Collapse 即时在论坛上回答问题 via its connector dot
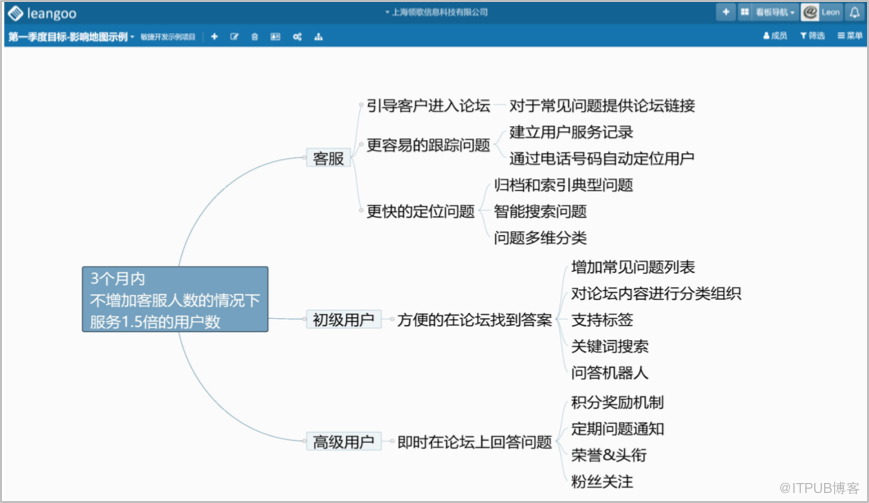869x503 pixels. pos(392,442)
